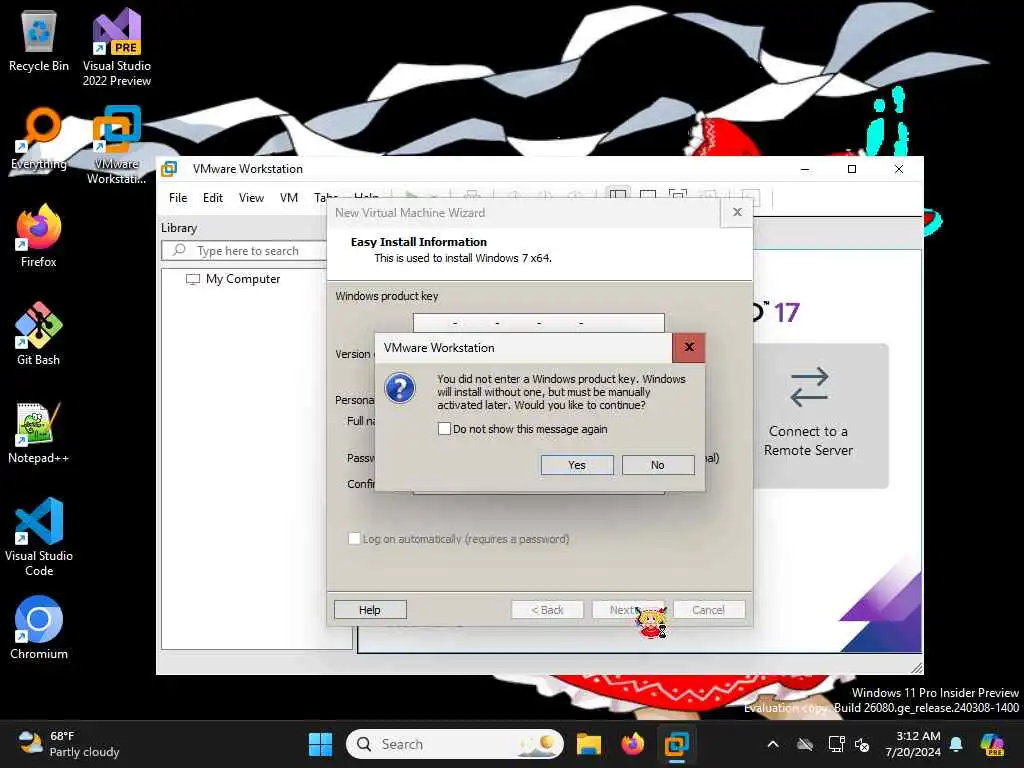The width and height of the screenshot is (1024, 768).
Task: Maximize the VMware Workstation window
Action: pyautogui.click(x=852, y=169)
